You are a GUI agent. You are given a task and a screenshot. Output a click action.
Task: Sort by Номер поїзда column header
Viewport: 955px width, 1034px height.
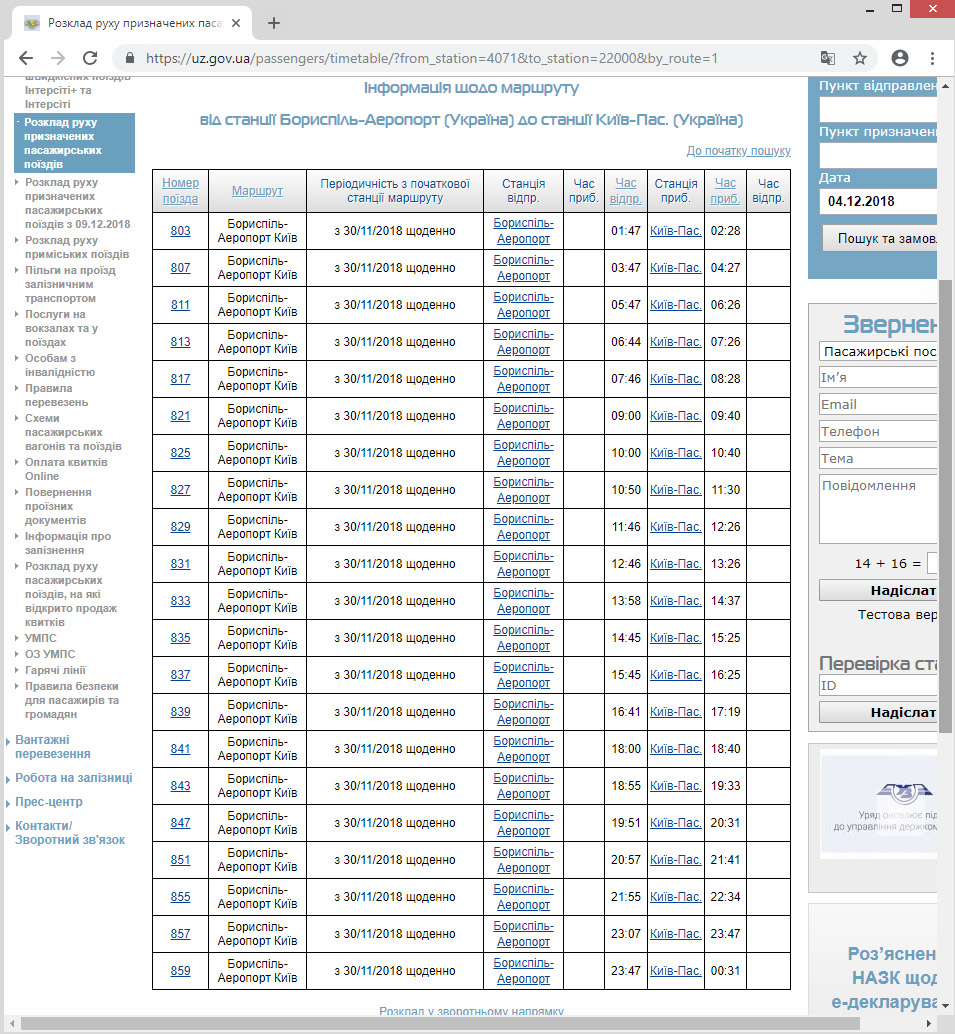click(x=180, y=191)
